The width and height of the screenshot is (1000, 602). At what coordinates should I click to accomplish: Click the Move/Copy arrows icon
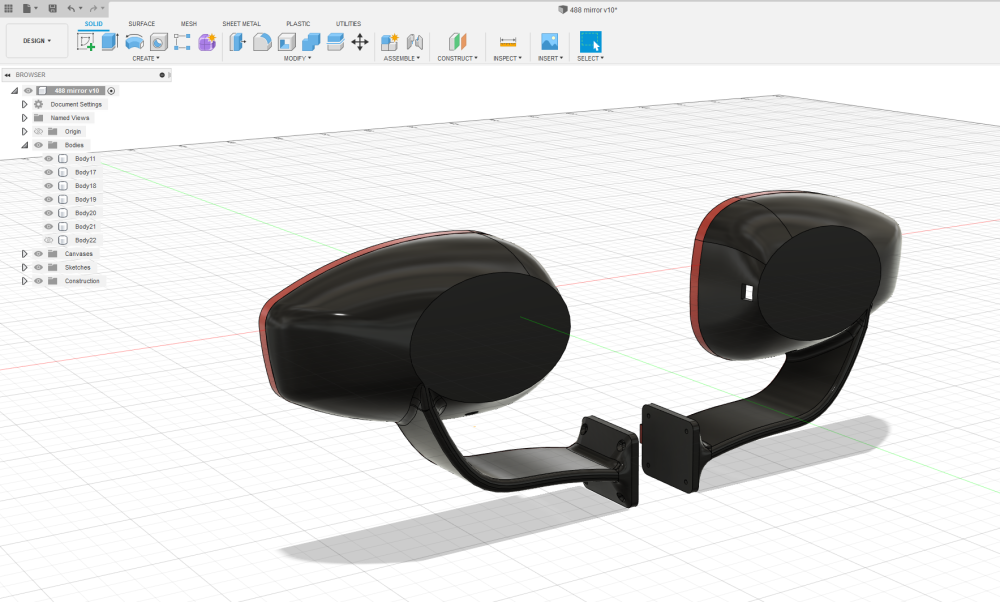360,42
